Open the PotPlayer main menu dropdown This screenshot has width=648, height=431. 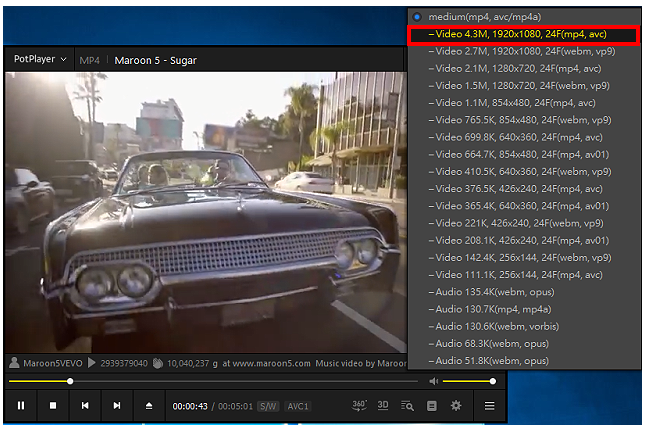coord(40,59)
